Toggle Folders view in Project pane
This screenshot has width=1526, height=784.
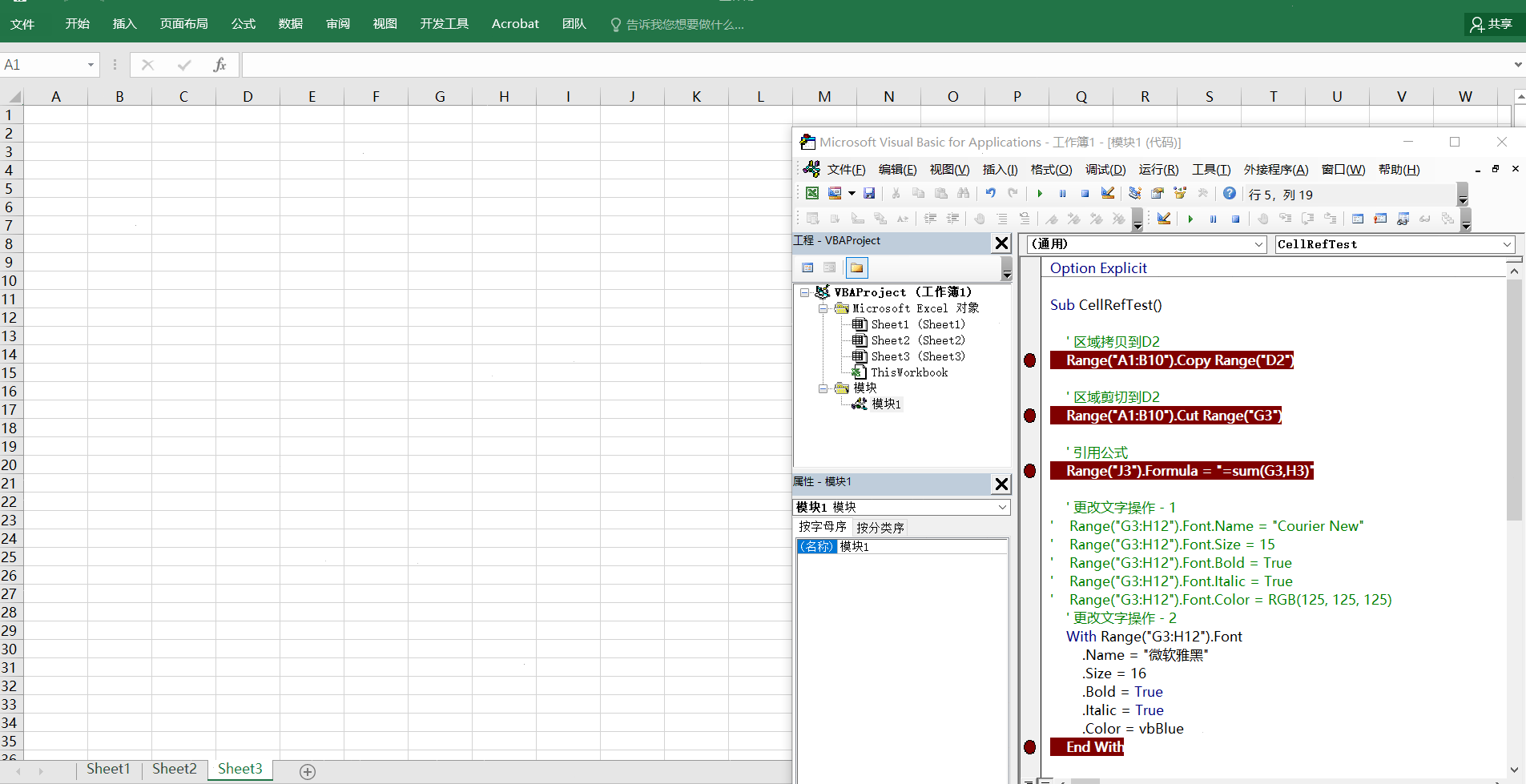pyautogui.click(x=856, y=267)
